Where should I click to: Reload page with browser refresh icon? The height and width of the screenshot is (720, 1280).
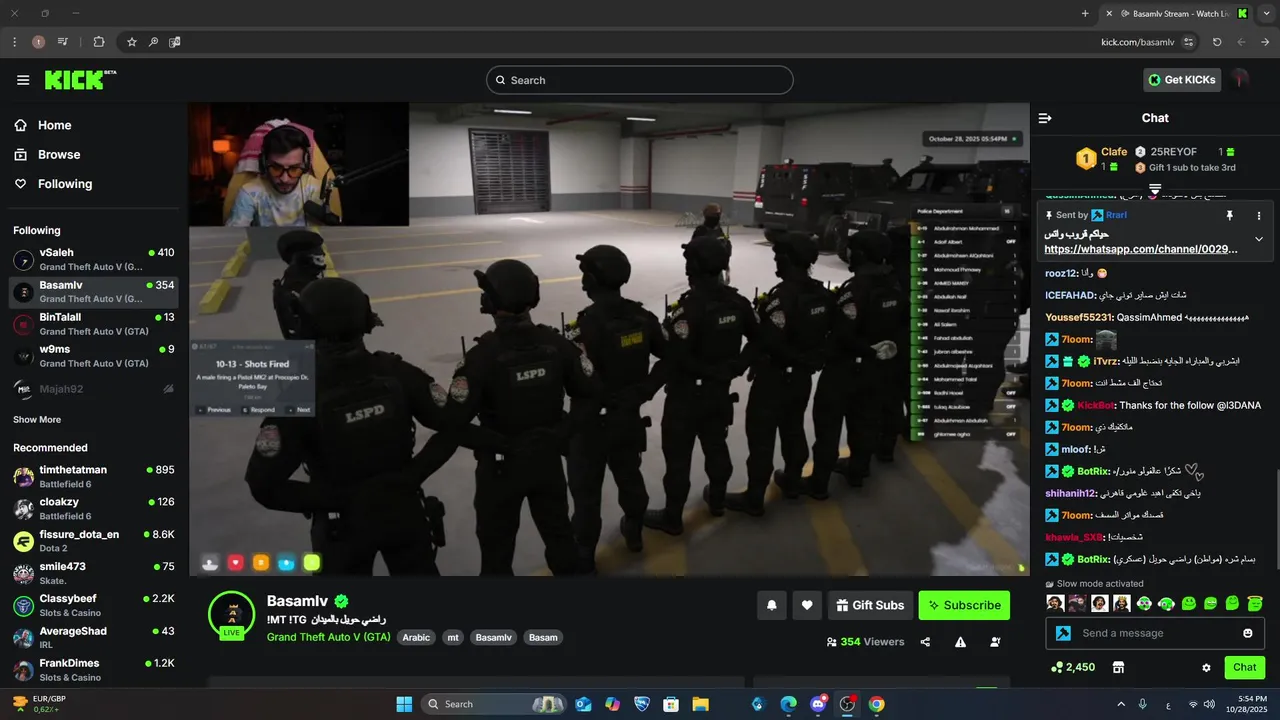pyautogui.click(x=1217, y=42)
